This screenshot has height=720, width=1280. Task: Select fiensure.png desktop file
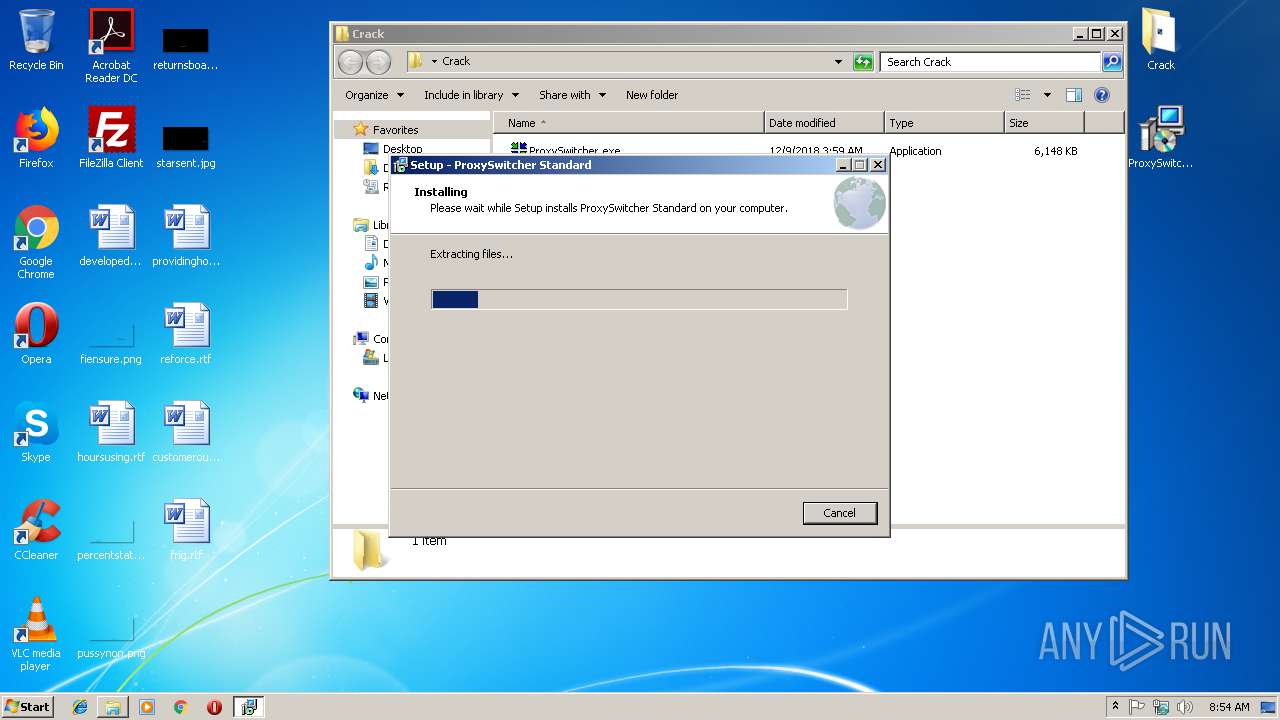click(111, 344)
